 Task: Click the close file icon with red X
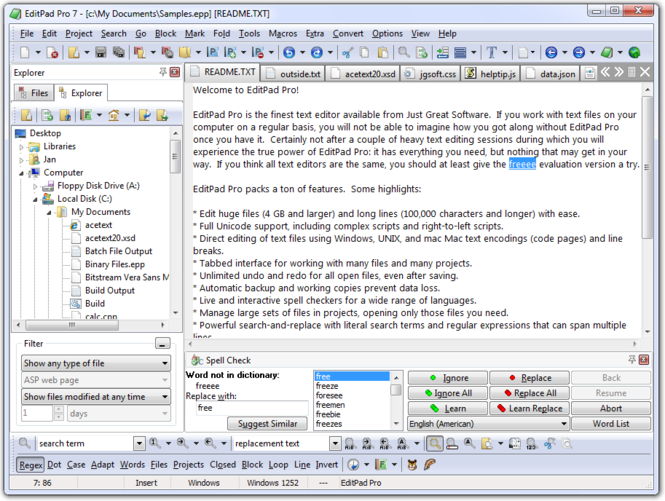pyautogui.click(x=53, y=52)
